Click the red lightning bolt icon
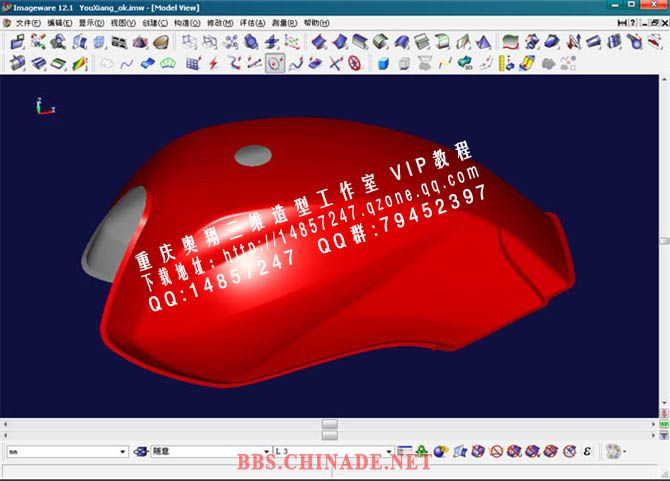Screen dimensions: 670x481 pos(214,64)
